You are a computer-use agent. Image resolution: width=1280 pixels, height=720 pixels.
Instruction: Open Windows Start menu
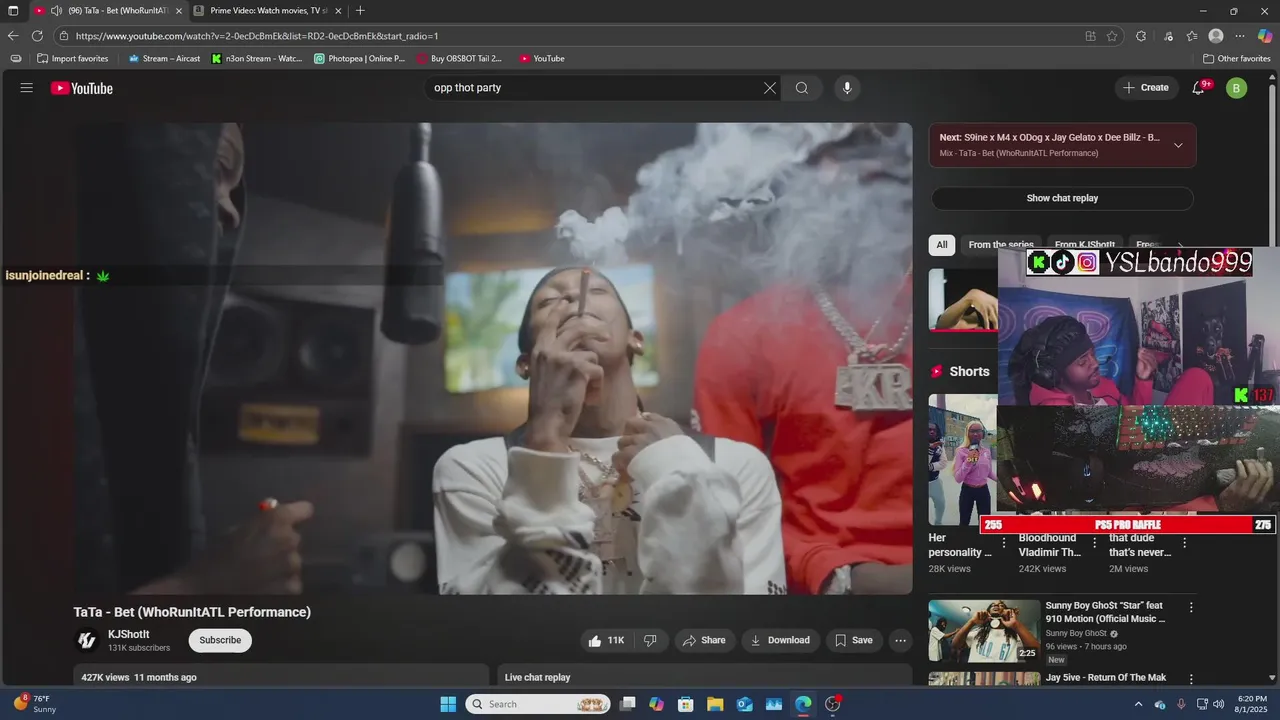point(448,704)
